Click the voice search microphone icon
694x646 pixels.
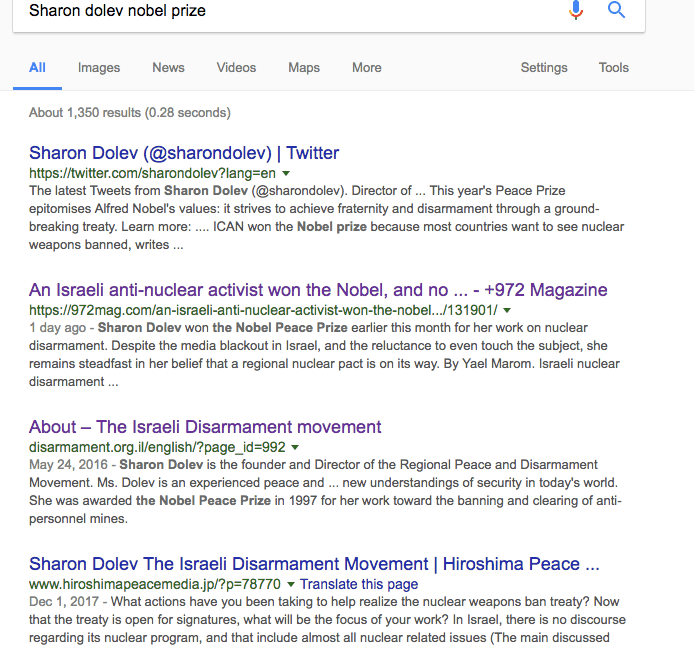point(576,11)
